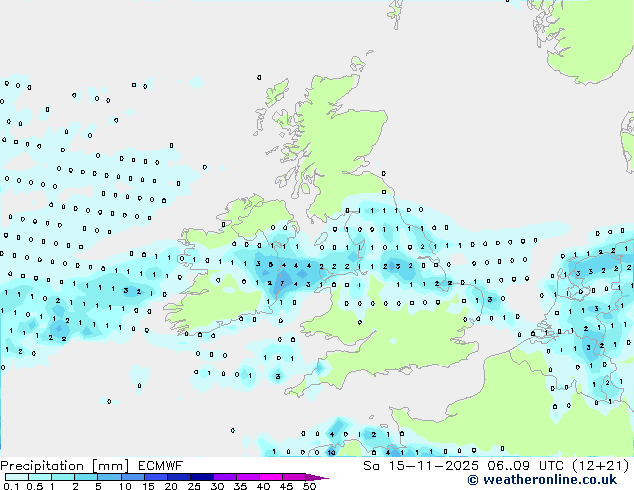The image size is (634, 490).
Task: Click the 0.1 mm legend color swatch
Action: [x=17, y=477]
